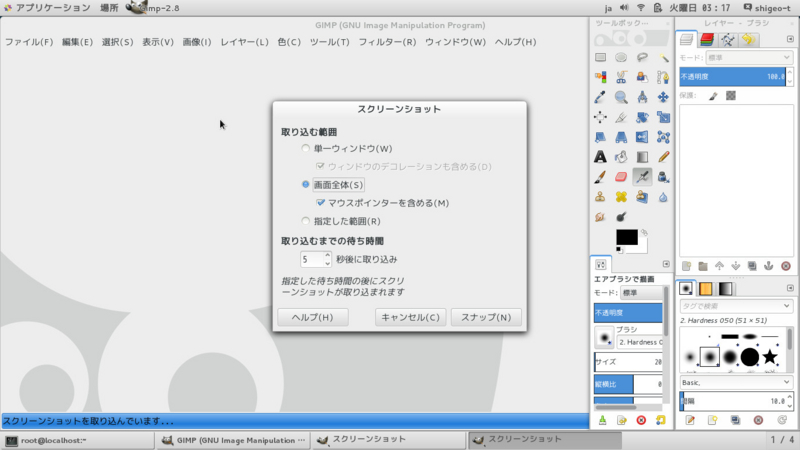Click the black foreground color swatch

pos(627,237)
